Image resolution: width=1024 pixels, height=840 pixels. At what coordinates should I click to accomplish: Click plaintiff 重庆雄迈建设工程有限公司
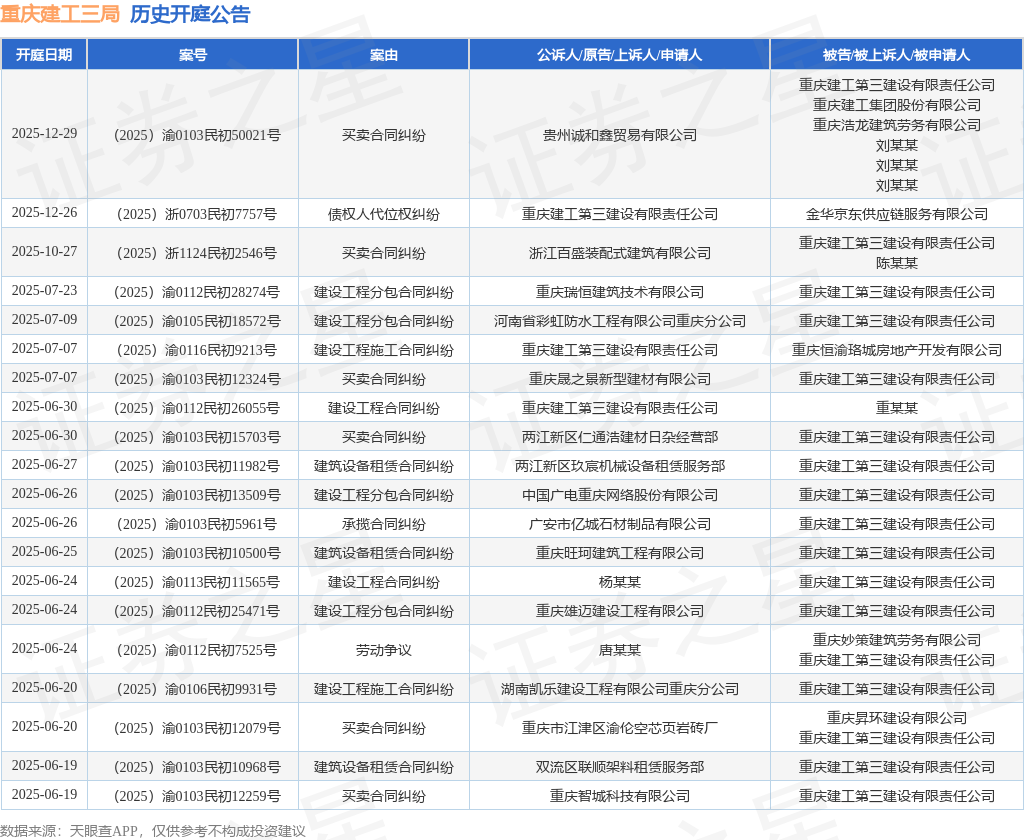619,611
